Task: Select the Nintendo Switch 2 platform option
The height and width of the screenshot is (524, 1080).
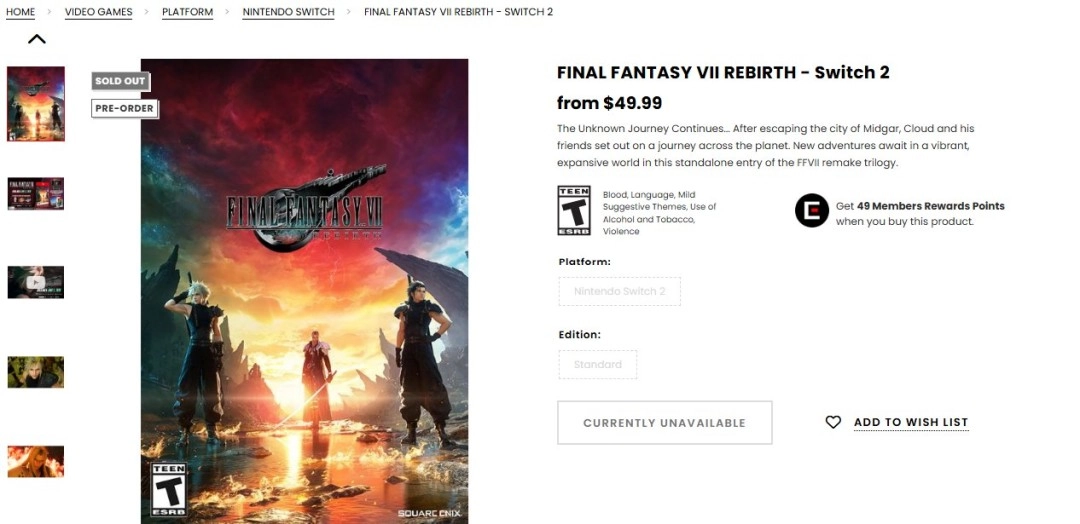Action: (x=619, y=292)
